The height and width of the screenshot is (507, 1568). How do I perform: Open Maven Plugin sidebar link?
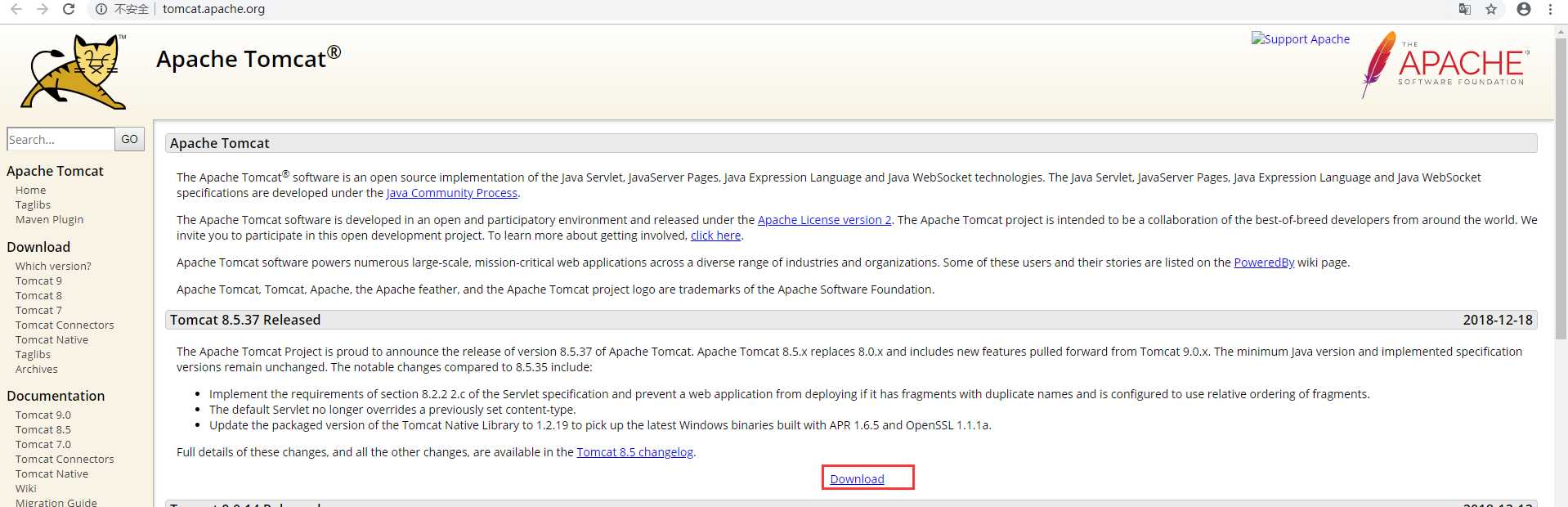tap(49, 219)
